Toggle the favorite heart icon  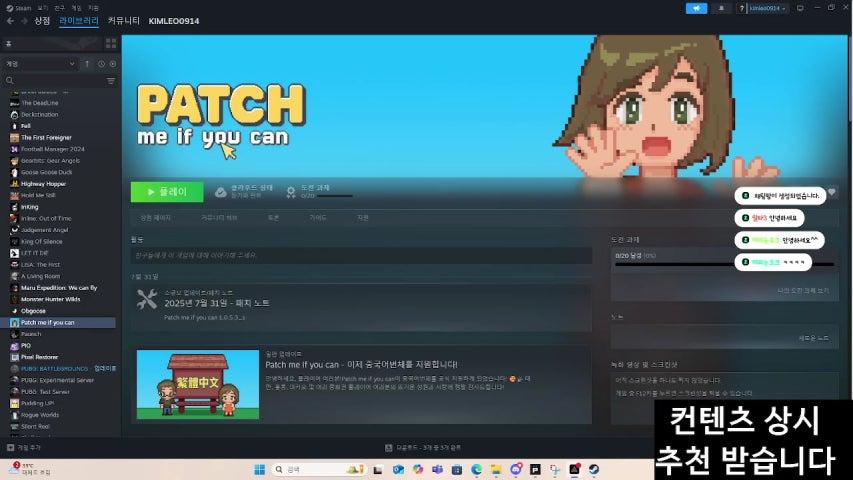coord(832,192)
